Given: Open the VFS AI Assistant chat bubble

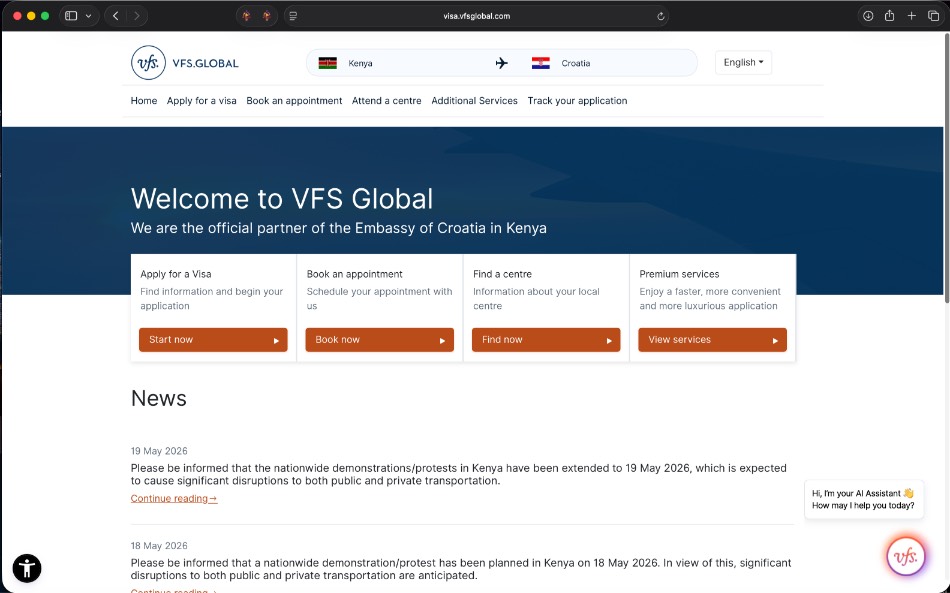Looking at the screenshot, I should click(x=906, y=556).
